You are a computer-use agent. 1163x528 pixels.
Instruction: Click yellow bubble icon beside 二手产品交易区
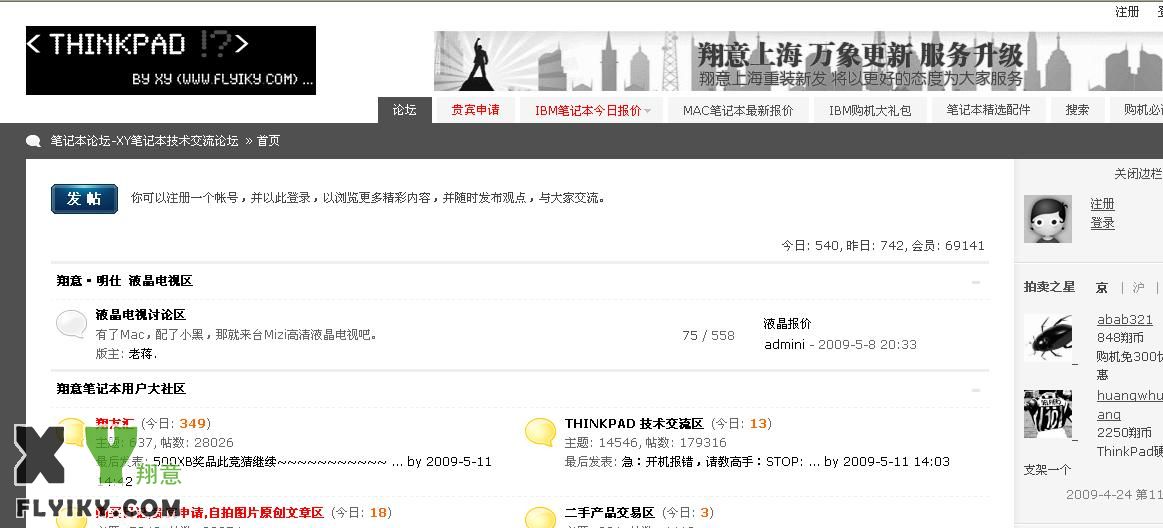pyautogui.click(x=540, y=517)
